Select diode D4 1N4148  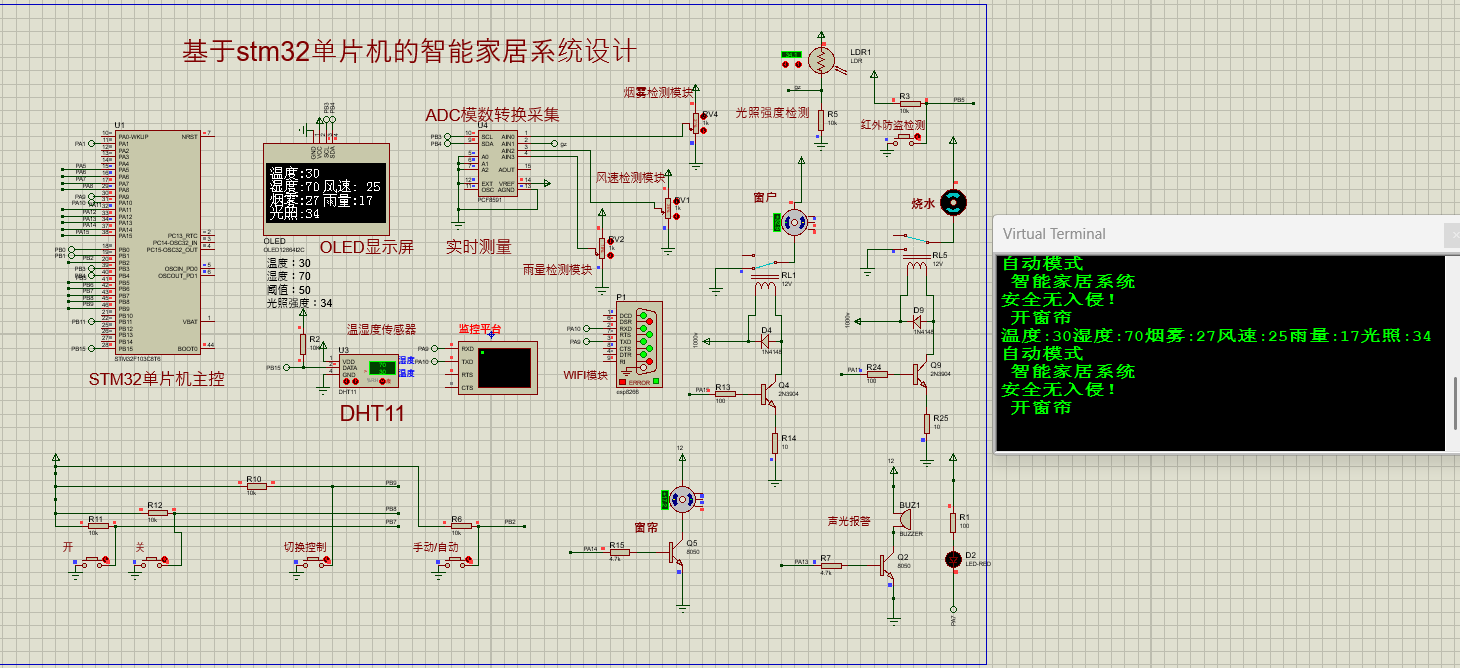tap(766, 341)
